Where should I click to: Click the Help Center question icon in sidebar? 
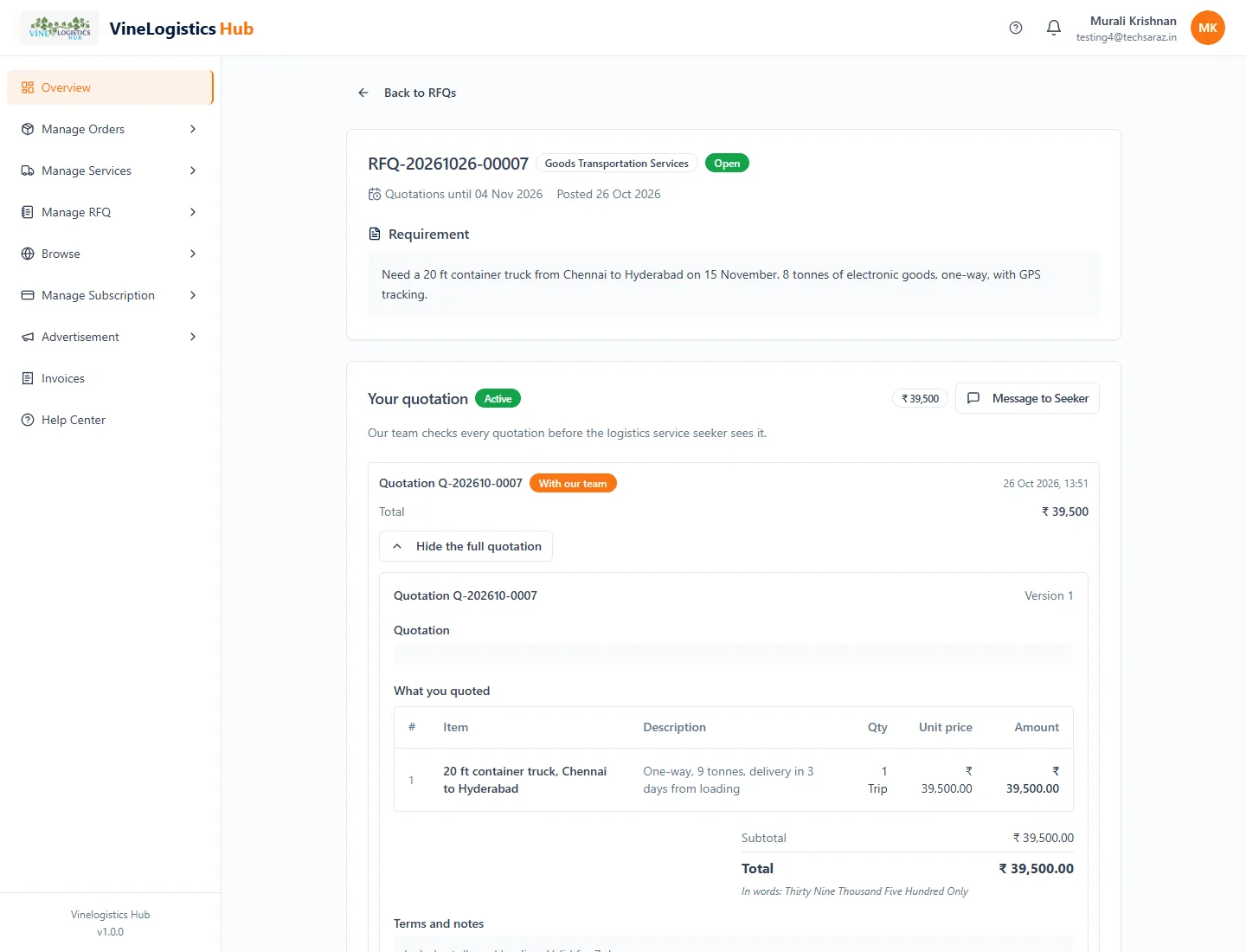28,420
